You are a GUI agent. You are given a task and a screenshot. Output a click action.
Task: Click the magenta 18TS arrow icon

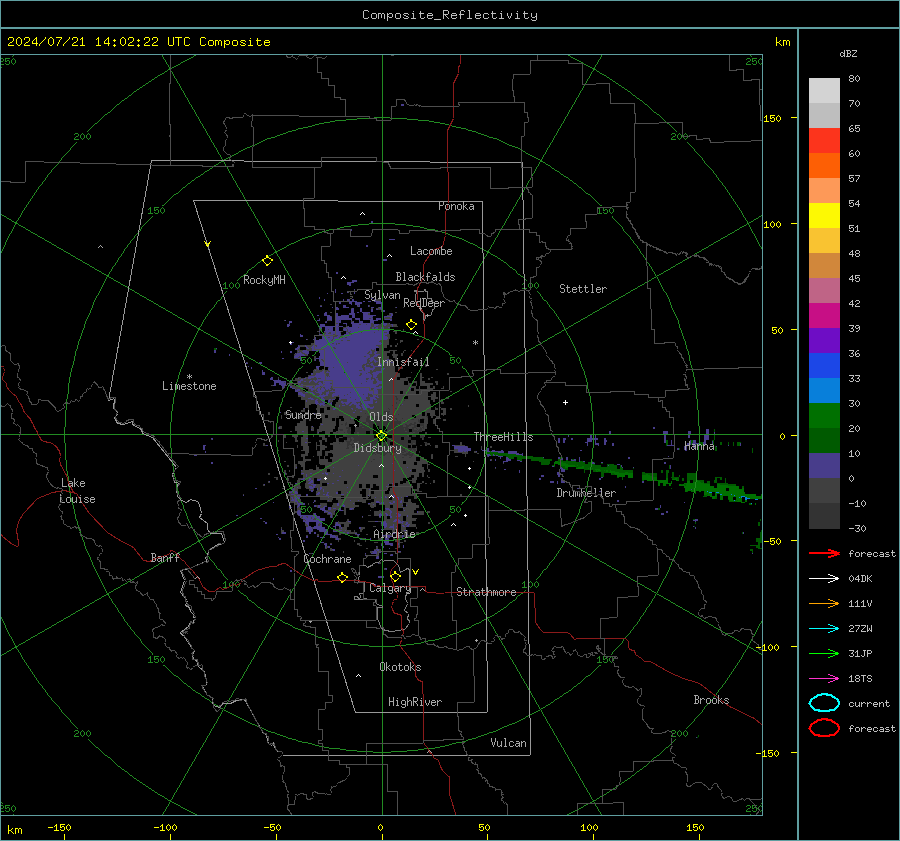coord(824,679)
